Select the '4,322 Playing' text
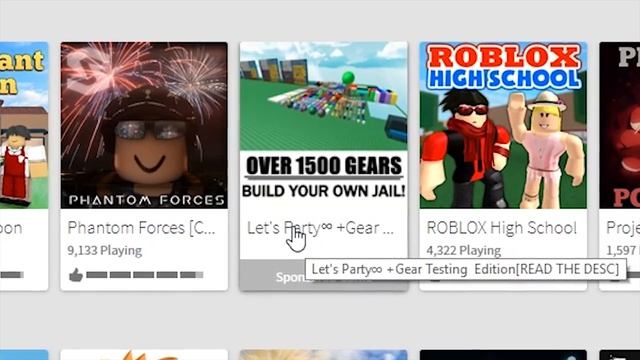 click(x=464, y=250)
